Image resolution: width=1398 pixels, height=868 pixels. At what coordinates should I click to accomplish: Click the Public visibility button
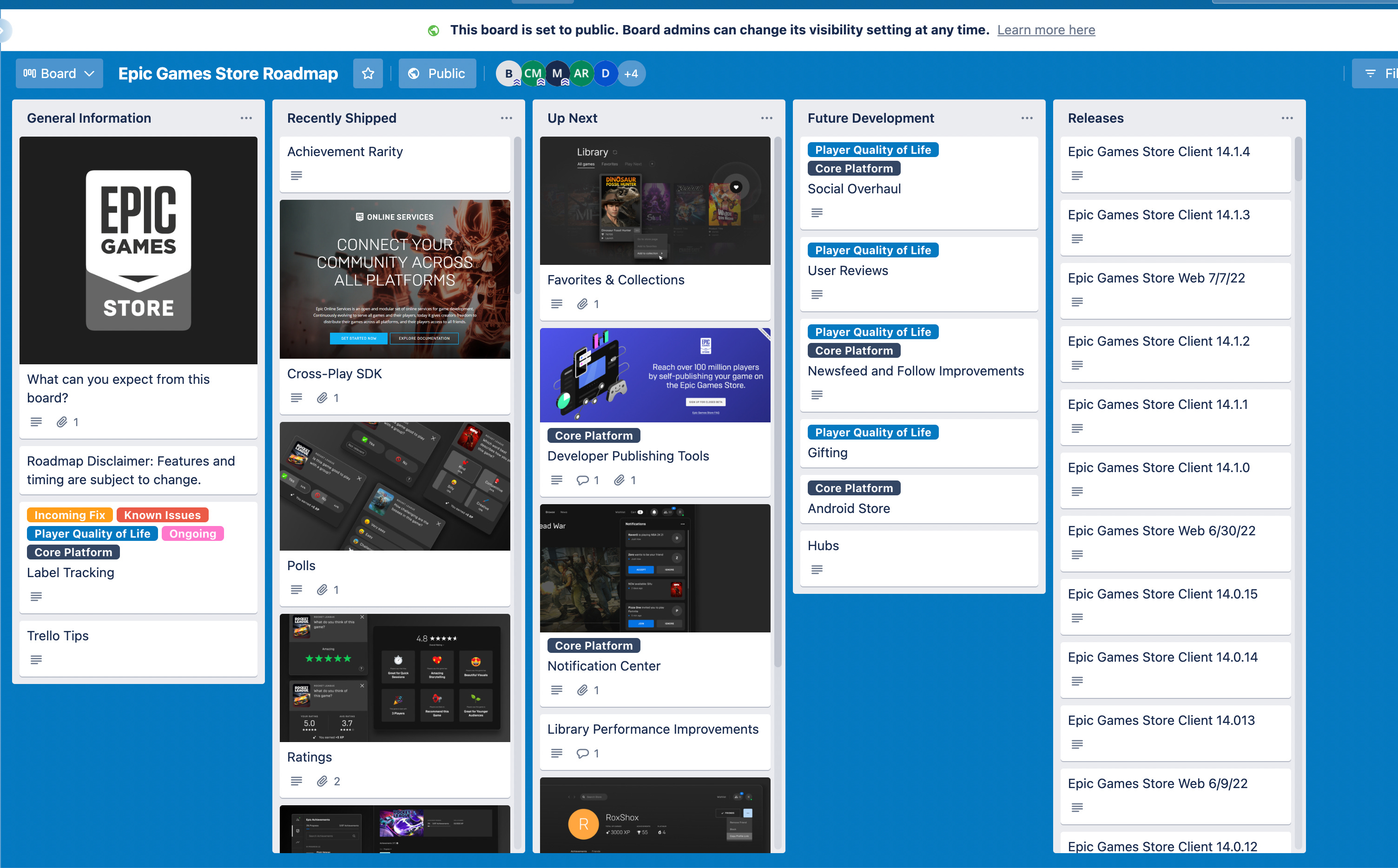click(437, 73)
